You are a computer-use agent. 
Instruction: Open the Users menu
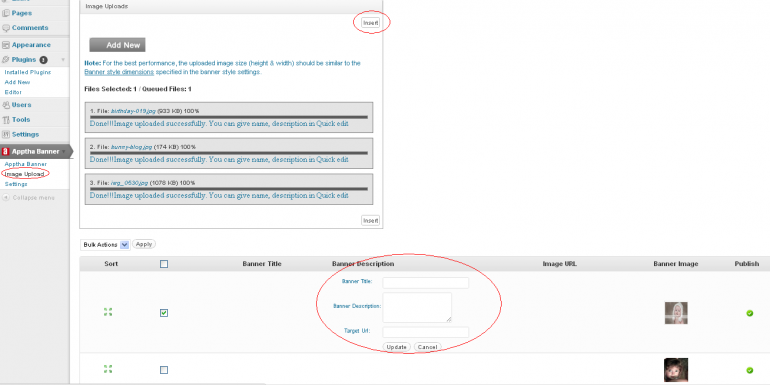(21, 105)
